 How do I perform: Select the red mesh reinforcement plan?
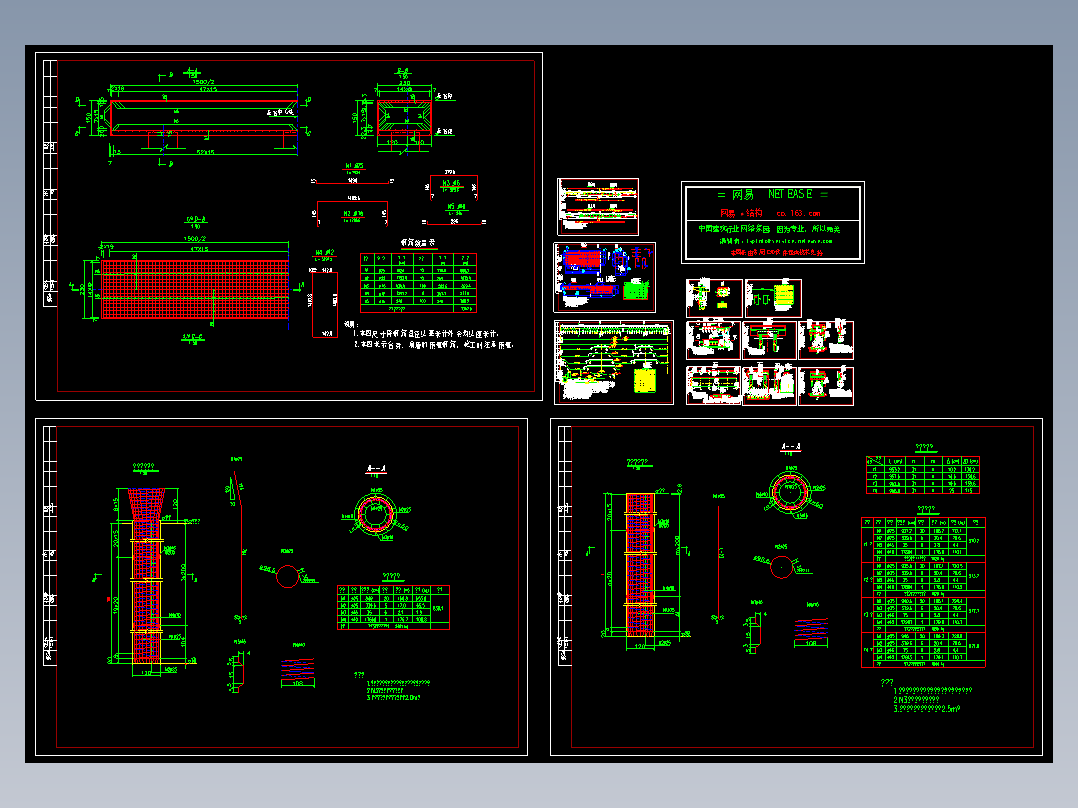(x=195, y=289)
